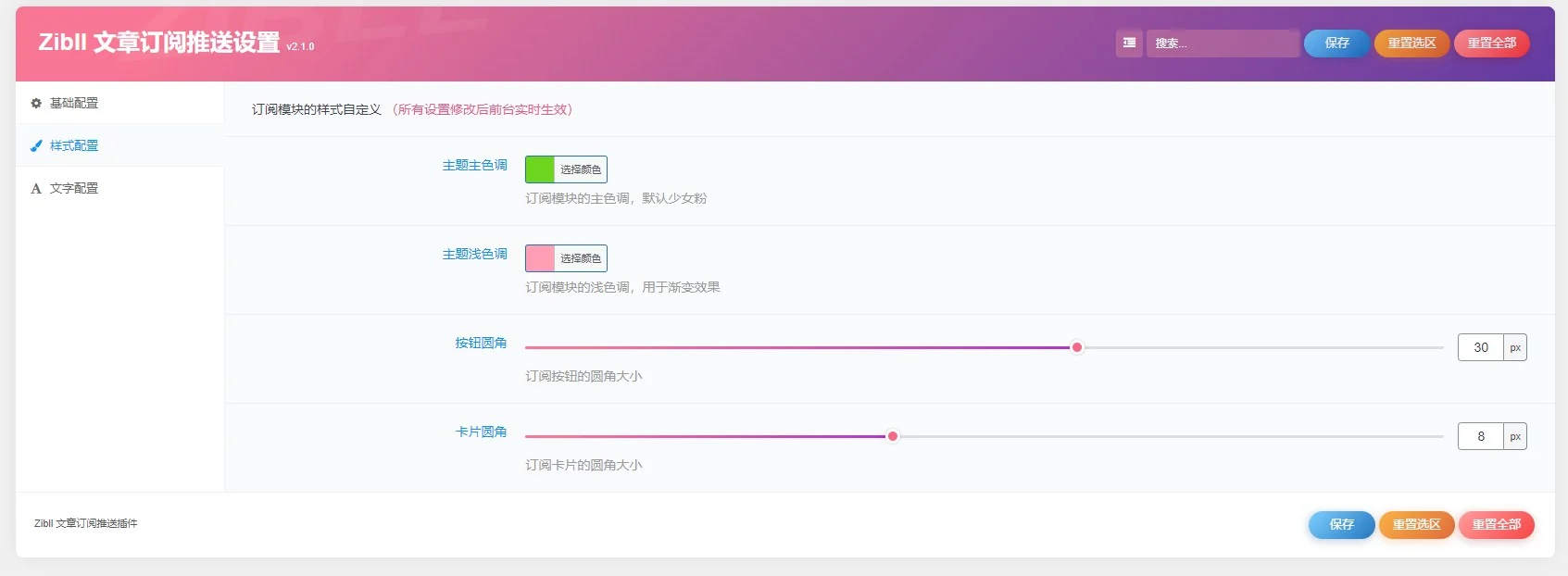Click the 卡片圆角 label
Screen dimensions: 1568x576
point(481,432)
